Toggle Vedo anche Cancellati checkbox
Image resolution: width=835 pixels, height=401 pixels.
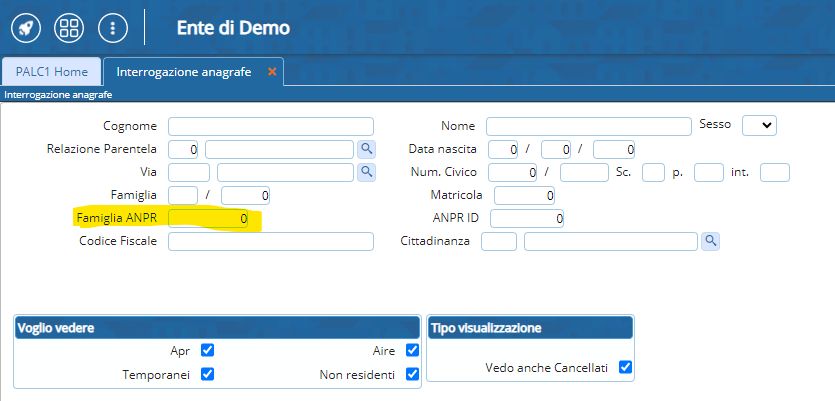pos(625,367)
